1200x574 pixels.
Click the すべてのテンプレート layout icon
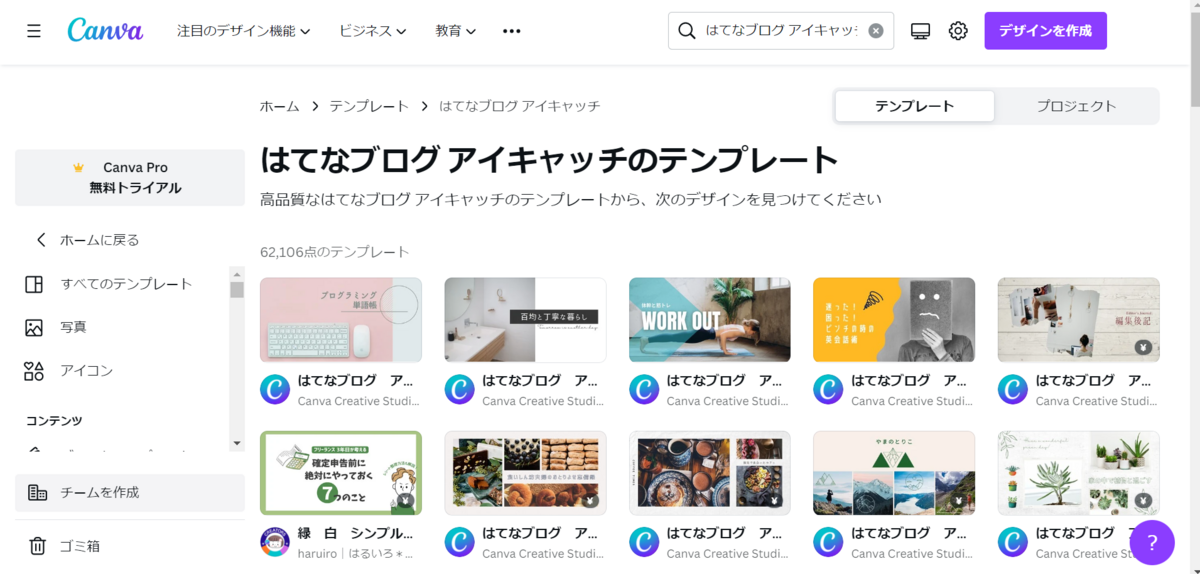click(x=34, y=284)
